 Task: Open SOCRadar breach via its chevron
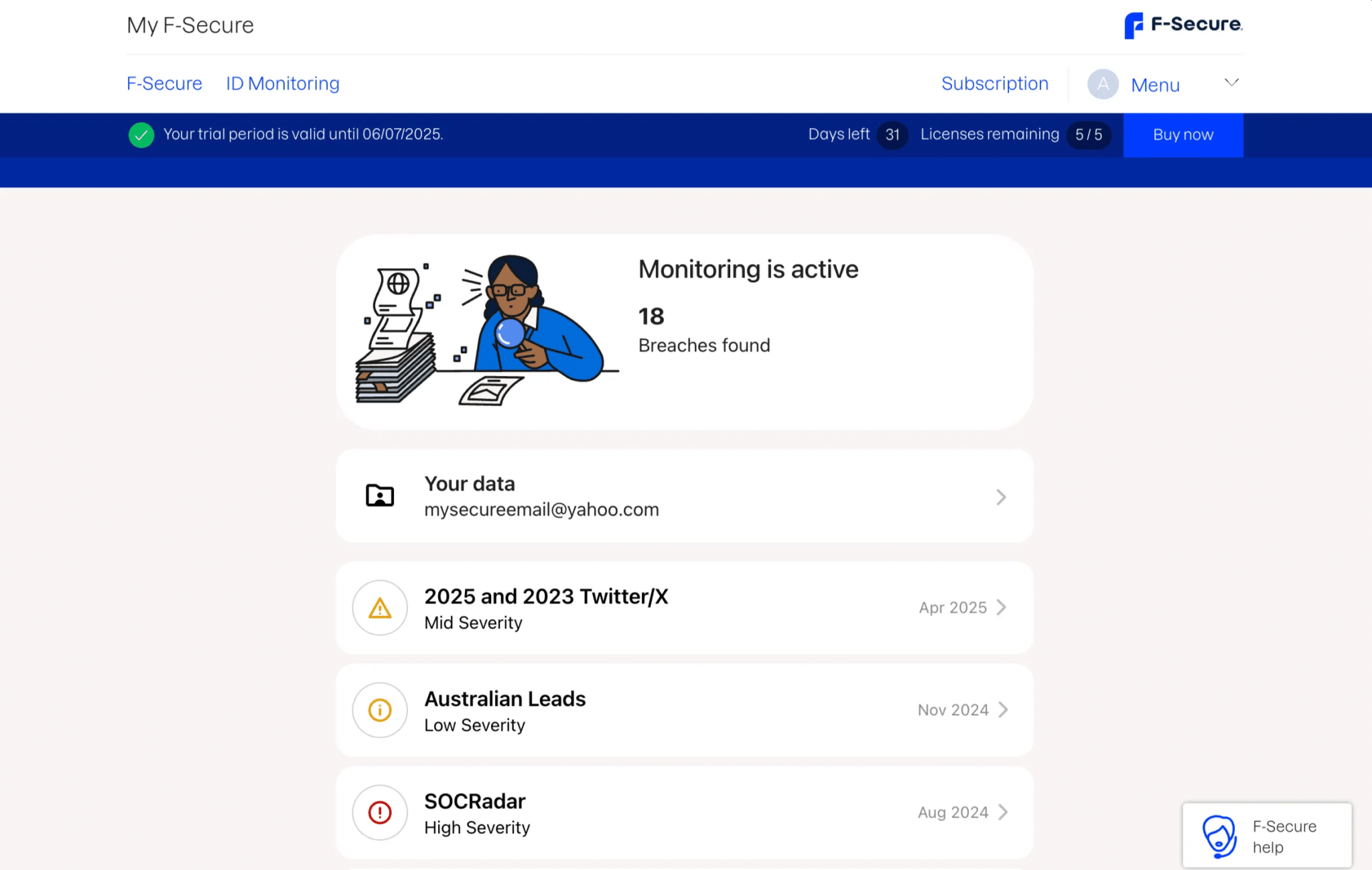pyautogui.click(x=1003, y=812)
